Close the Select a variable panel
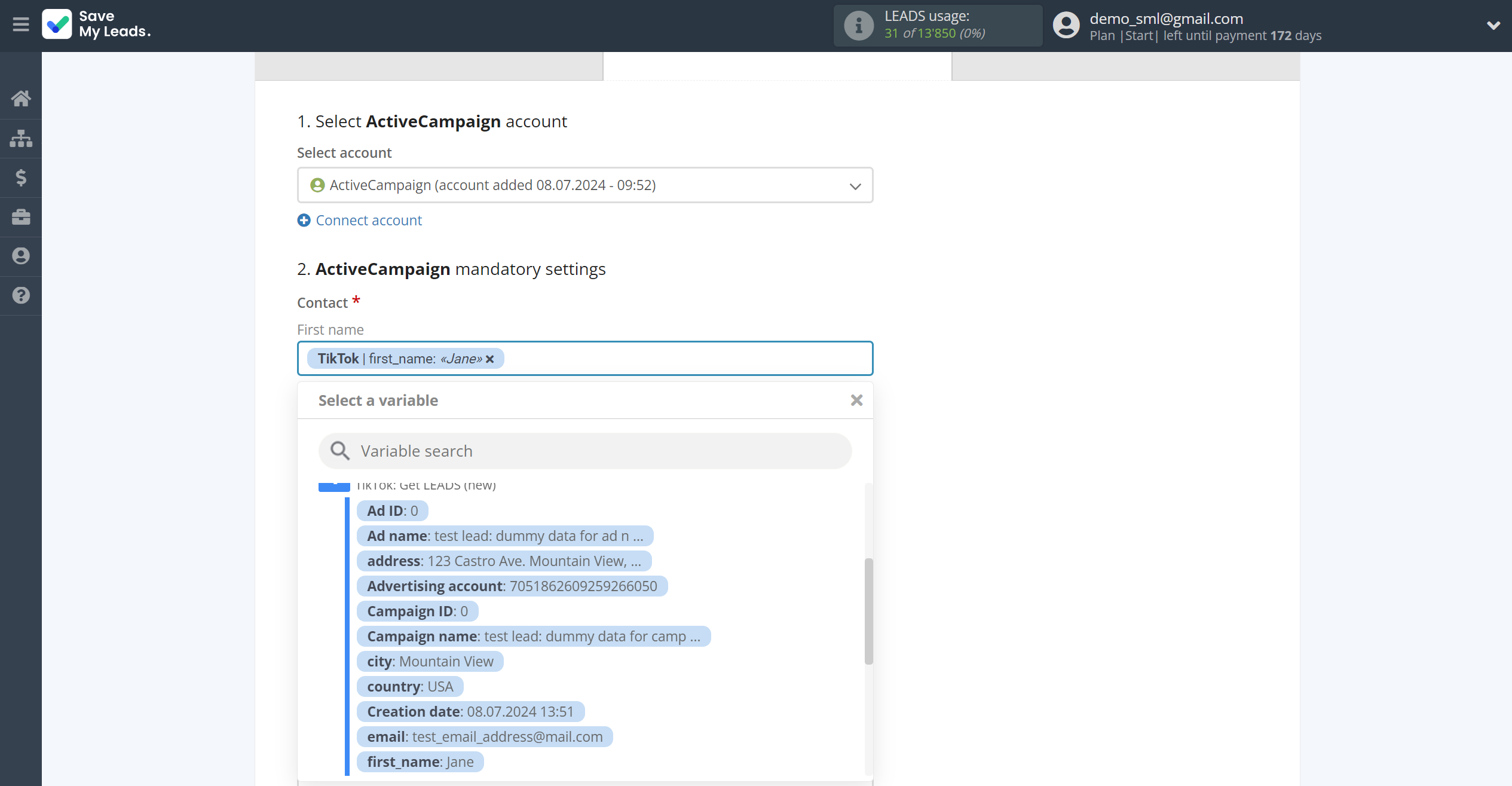Screen dimensions: 1512x786 click(856, 400)
